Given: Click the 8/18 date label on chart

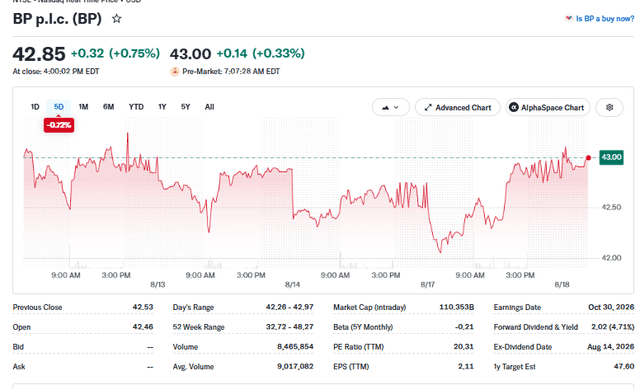Looking at the screenshot, I should [562, 285].
